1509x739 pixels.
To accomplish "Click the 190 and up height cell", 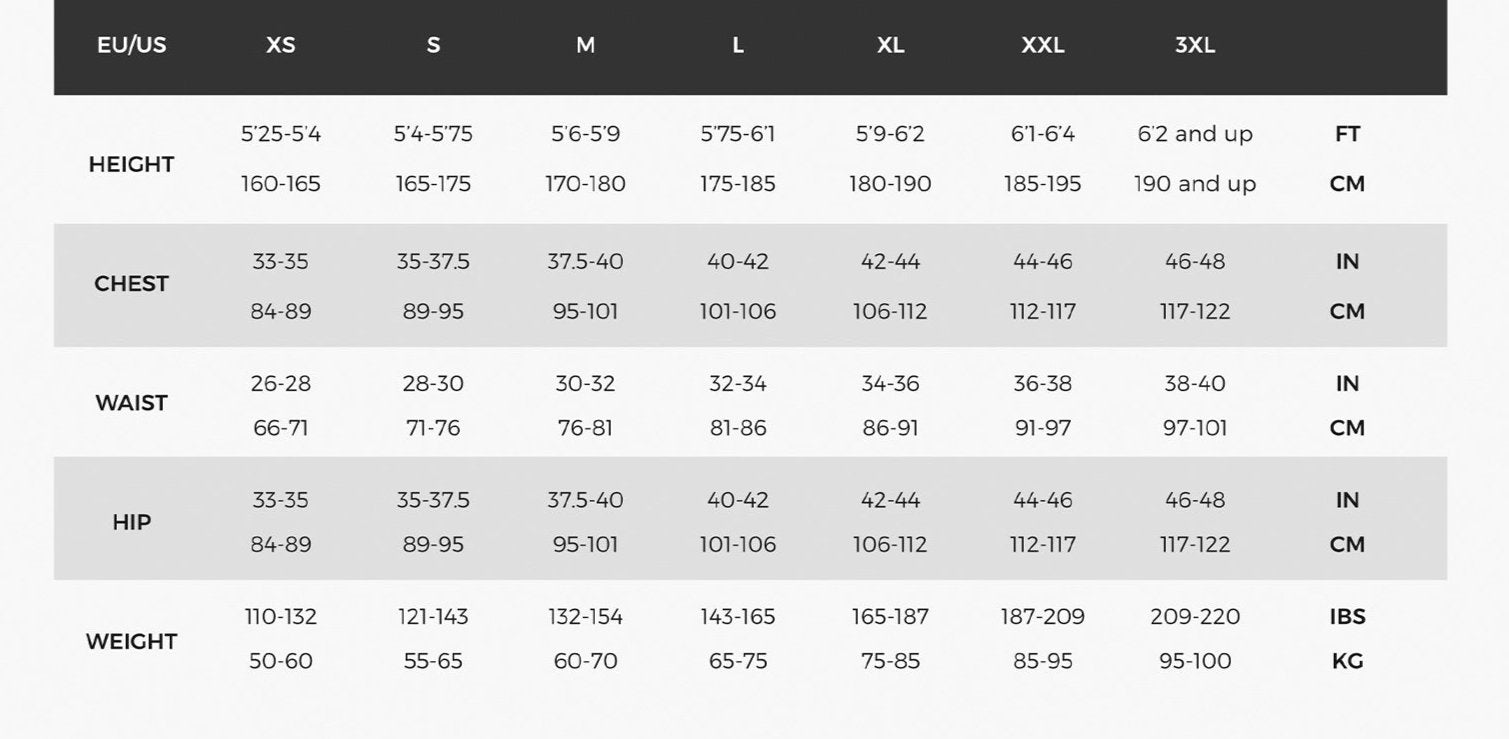I will [x=1195, y=184].
